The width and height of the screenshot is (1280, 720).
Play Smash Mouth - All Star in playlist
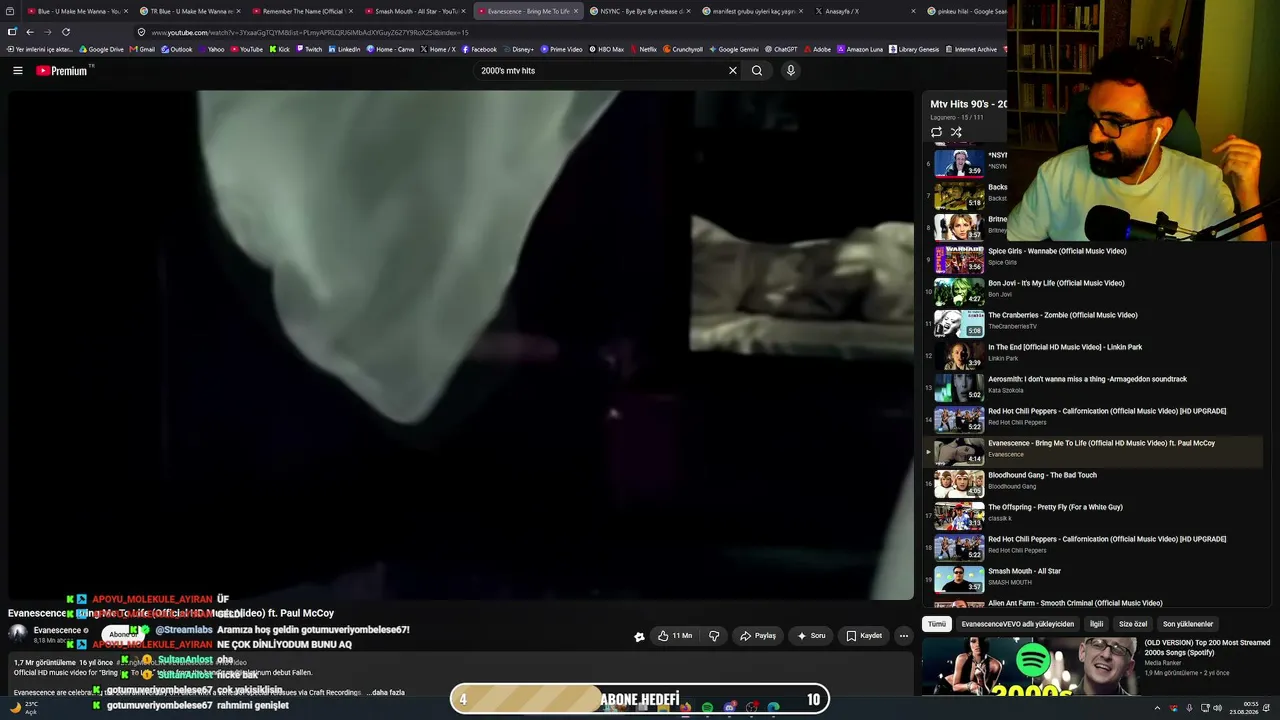(1093, 579)
